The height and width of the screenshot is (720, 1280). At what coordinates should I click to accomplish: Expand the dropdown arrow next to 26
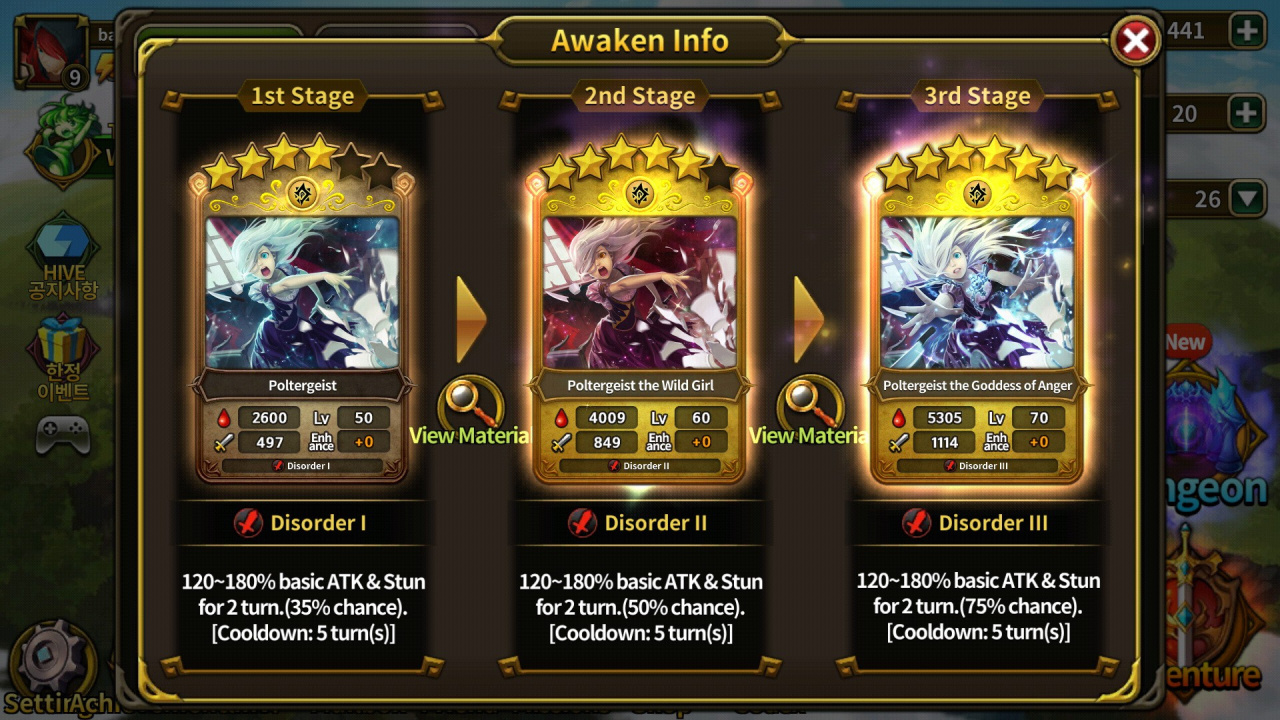[x=1247, y=198]
